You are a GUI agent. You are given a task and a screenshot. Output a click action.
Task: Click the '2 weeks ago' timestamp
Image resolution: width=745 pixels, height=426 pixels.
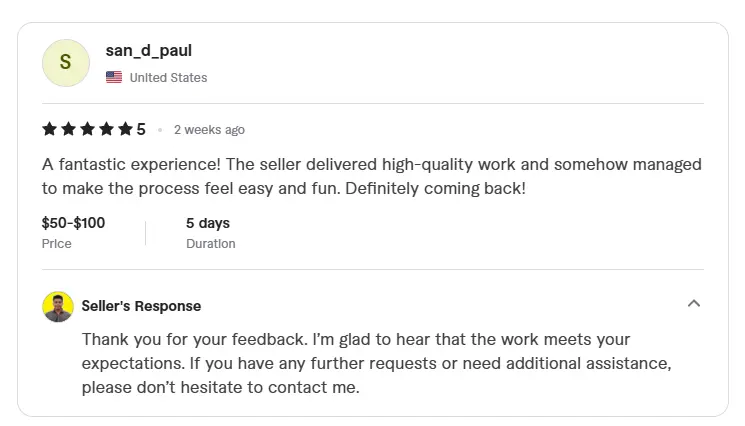coord(209,130)
